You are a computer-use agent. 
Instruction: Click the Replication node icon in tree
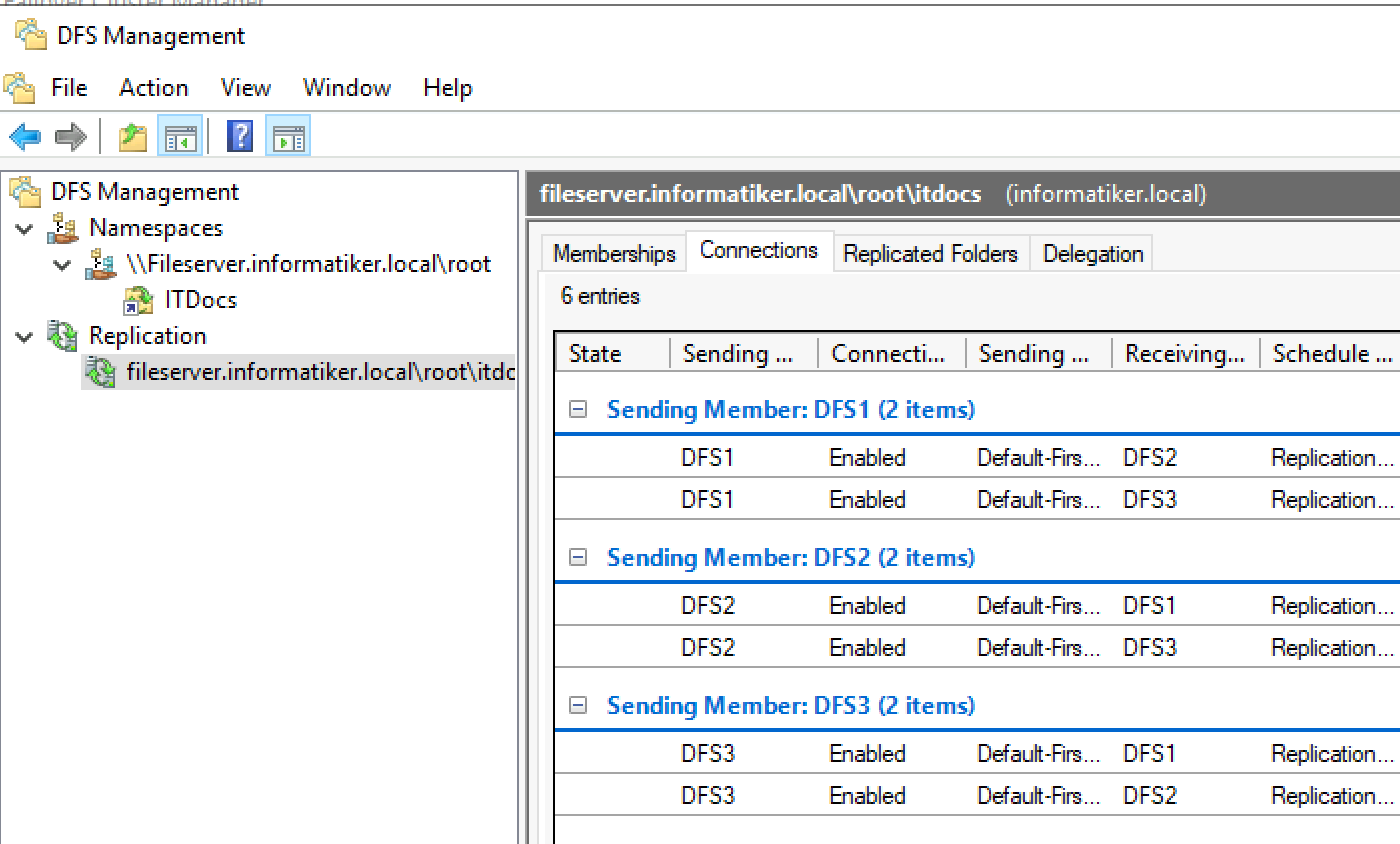pos(63,336)
